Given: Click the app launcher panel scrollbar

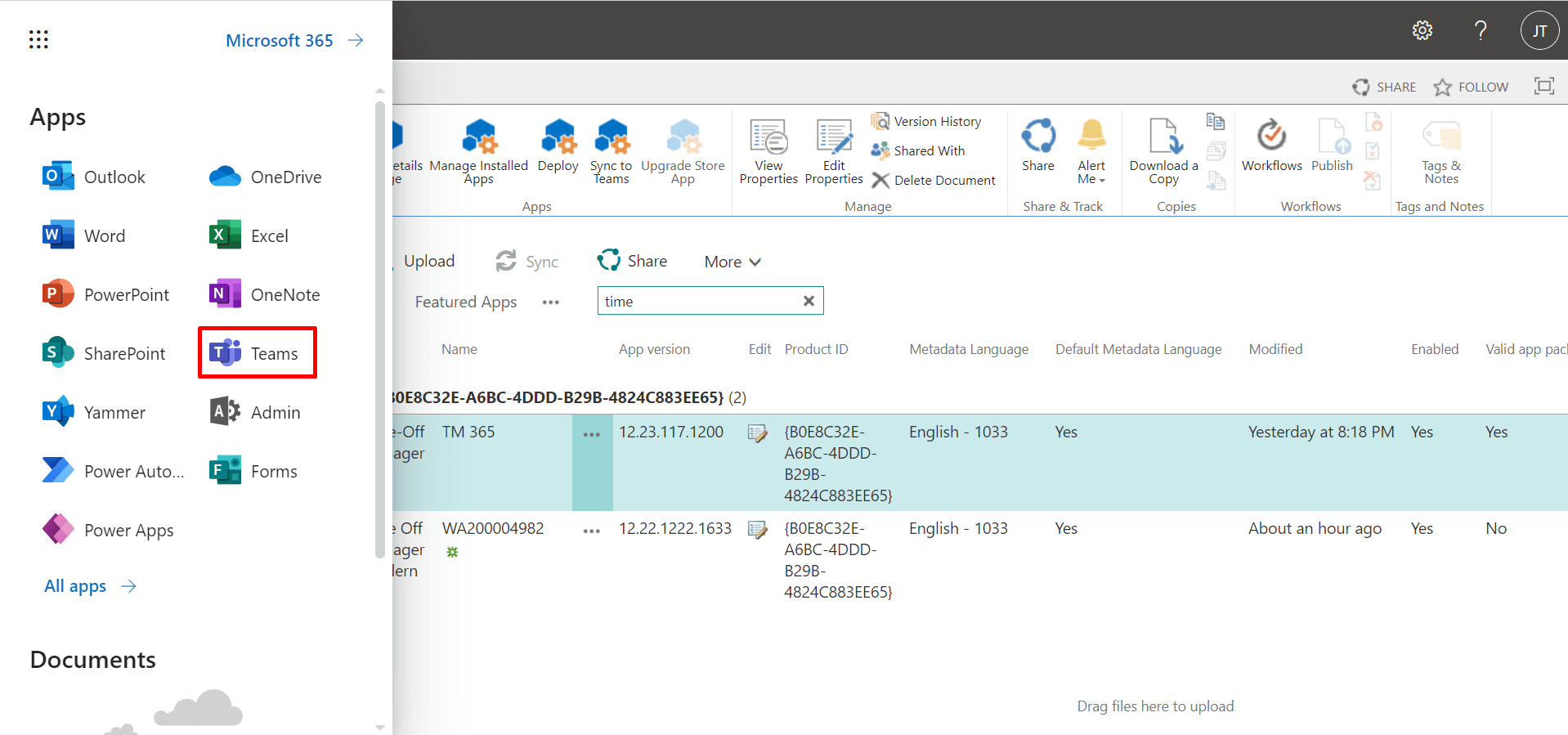Looking at the screenshot, I should coord(379,329).
